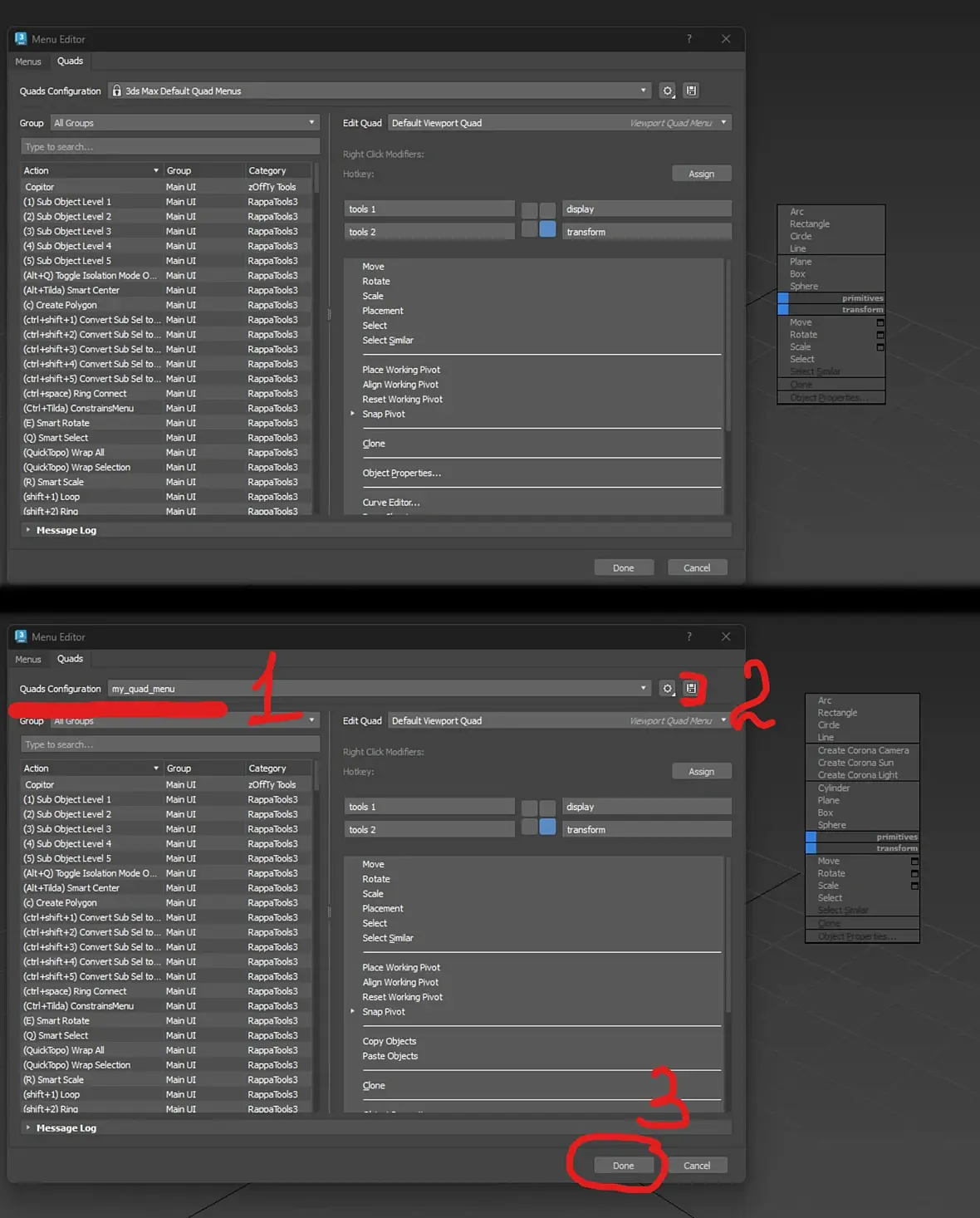Open Scale settings box in Corona quad menu

(914, 886)
